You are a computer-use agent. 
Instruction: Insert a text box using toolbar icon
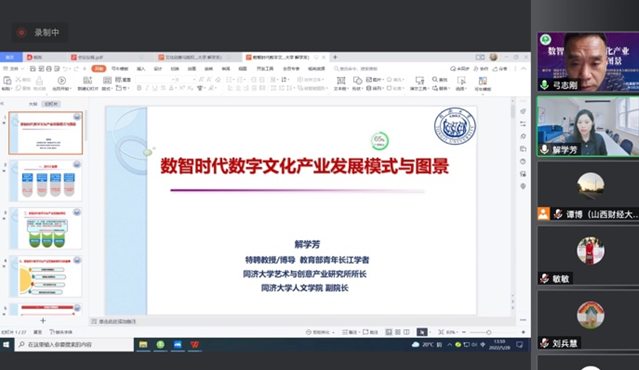point(341,80)
